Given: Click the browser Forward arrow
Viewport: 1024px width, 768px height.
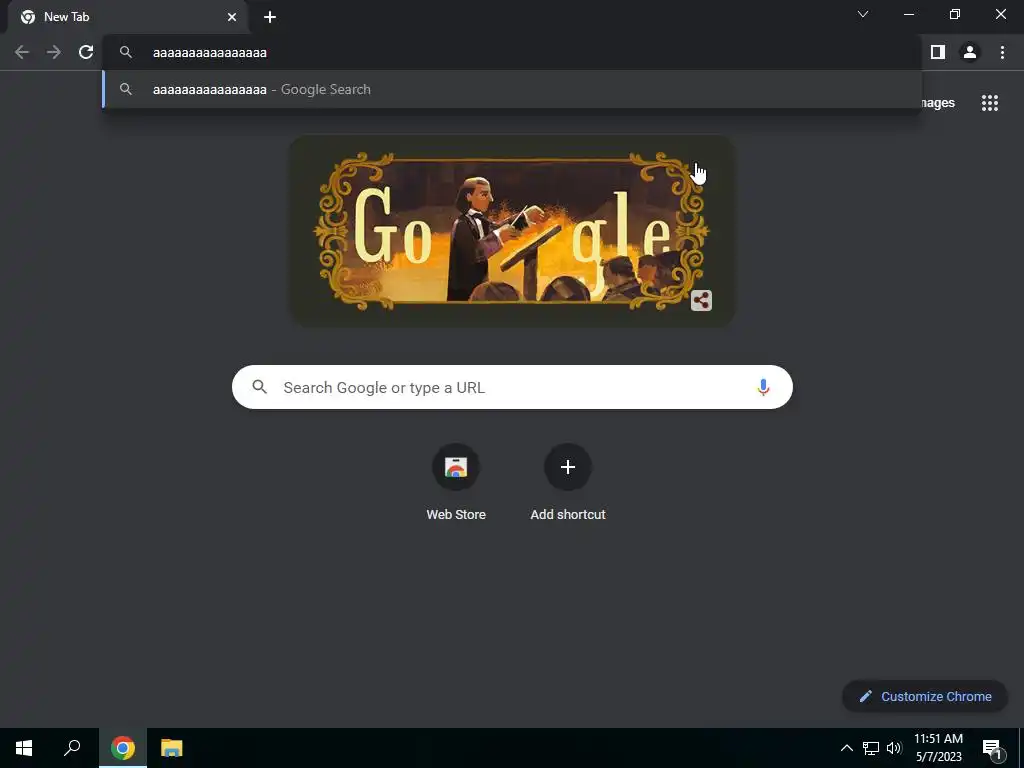Looking at the screenshot, I should pyautogui.click(x=54, y=52).
